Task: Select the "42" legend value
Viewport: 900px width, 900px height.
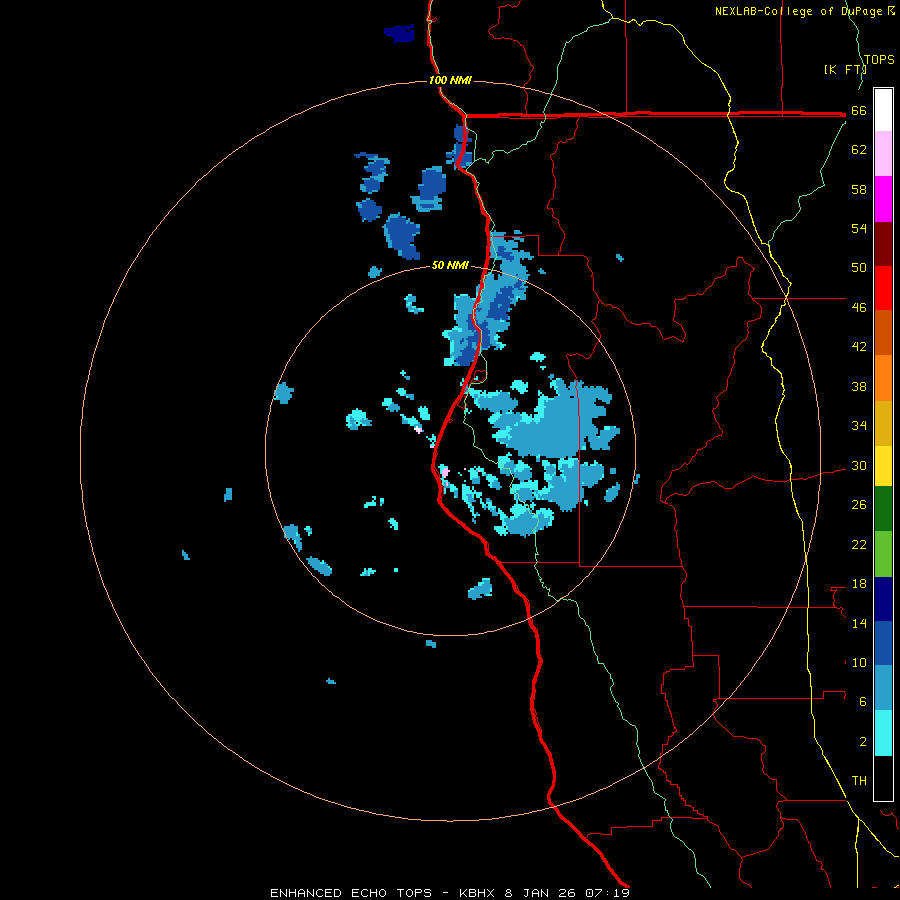Action: pos(859,347)
